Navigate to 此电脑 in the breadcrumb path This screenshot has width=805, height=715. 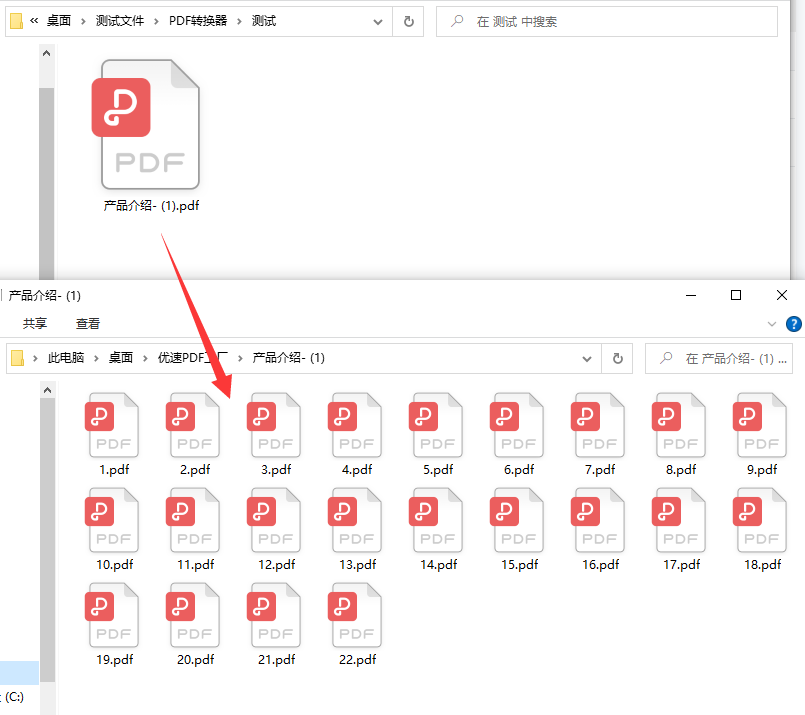click(x=67, y=358)
